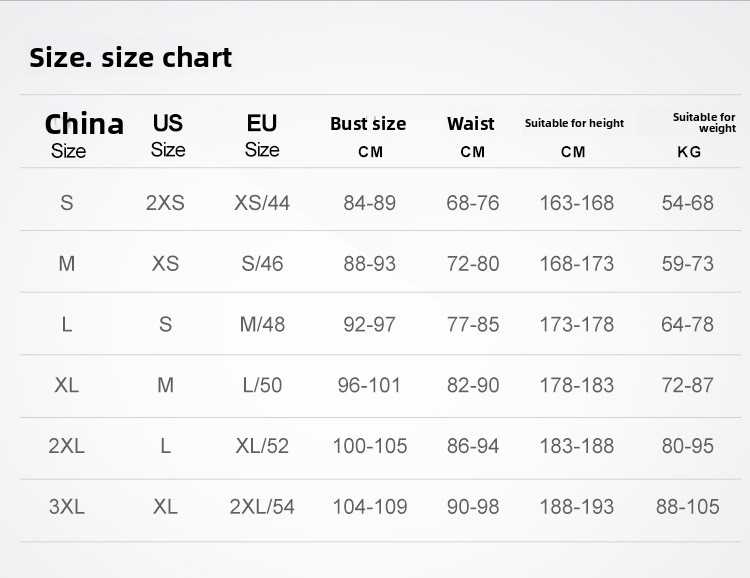
Task: Select the M/48 EU size cell
Action: tap(262, 325)
